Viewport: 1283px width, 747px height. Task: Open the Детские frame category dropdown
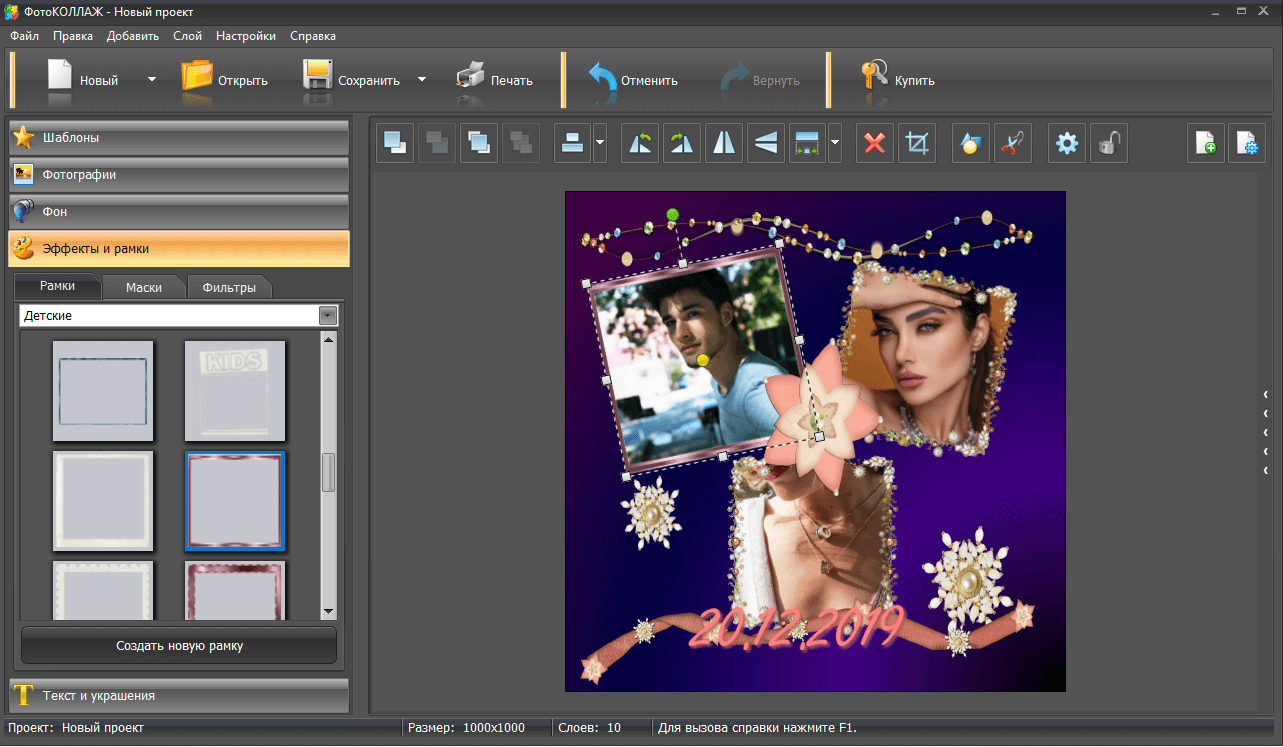327,316
